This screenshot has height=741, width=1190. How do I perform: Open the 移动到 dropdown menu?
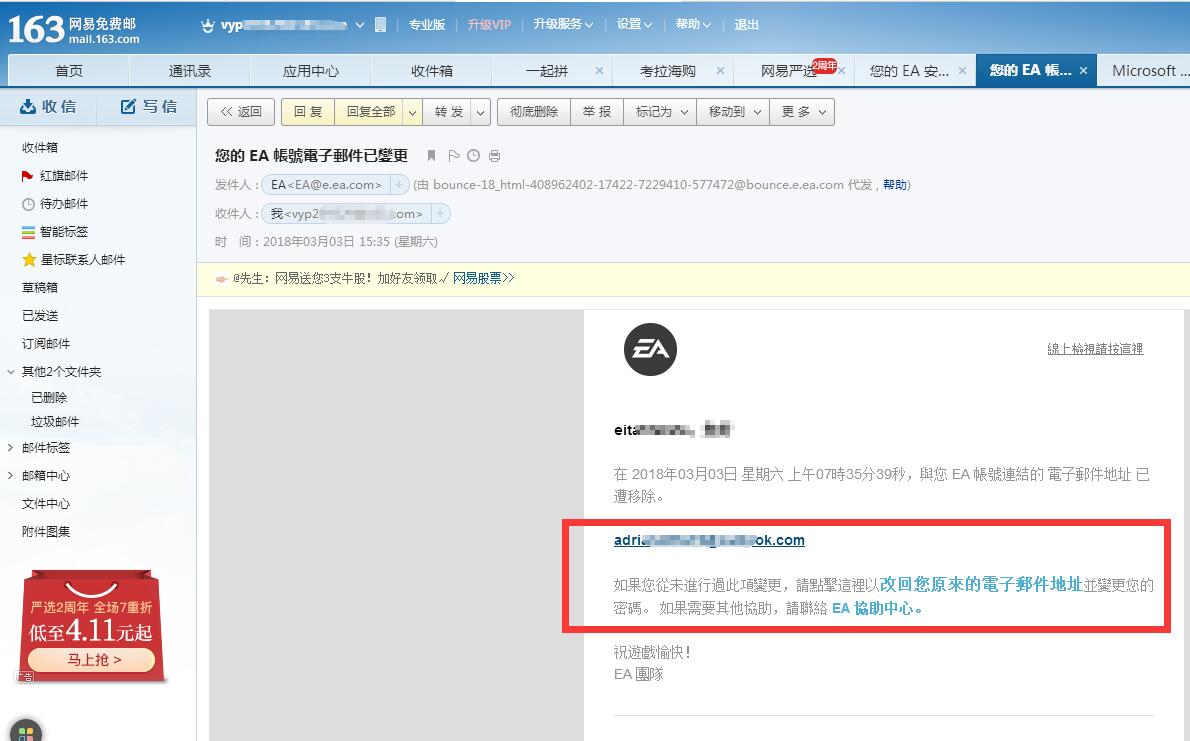pos(757,112)
